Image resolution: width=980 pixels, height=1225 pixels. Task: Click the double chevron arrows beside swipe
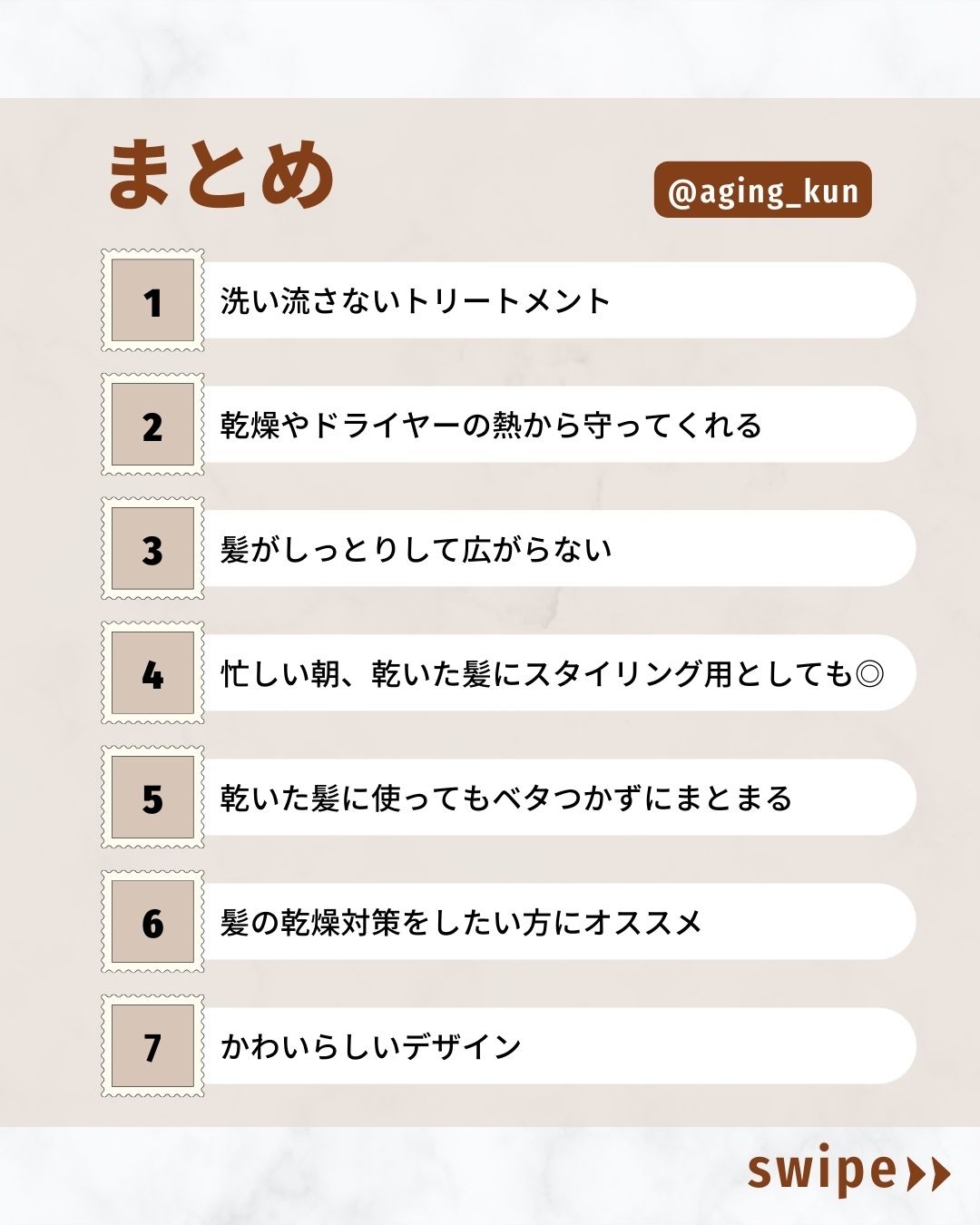(928, 1173)
